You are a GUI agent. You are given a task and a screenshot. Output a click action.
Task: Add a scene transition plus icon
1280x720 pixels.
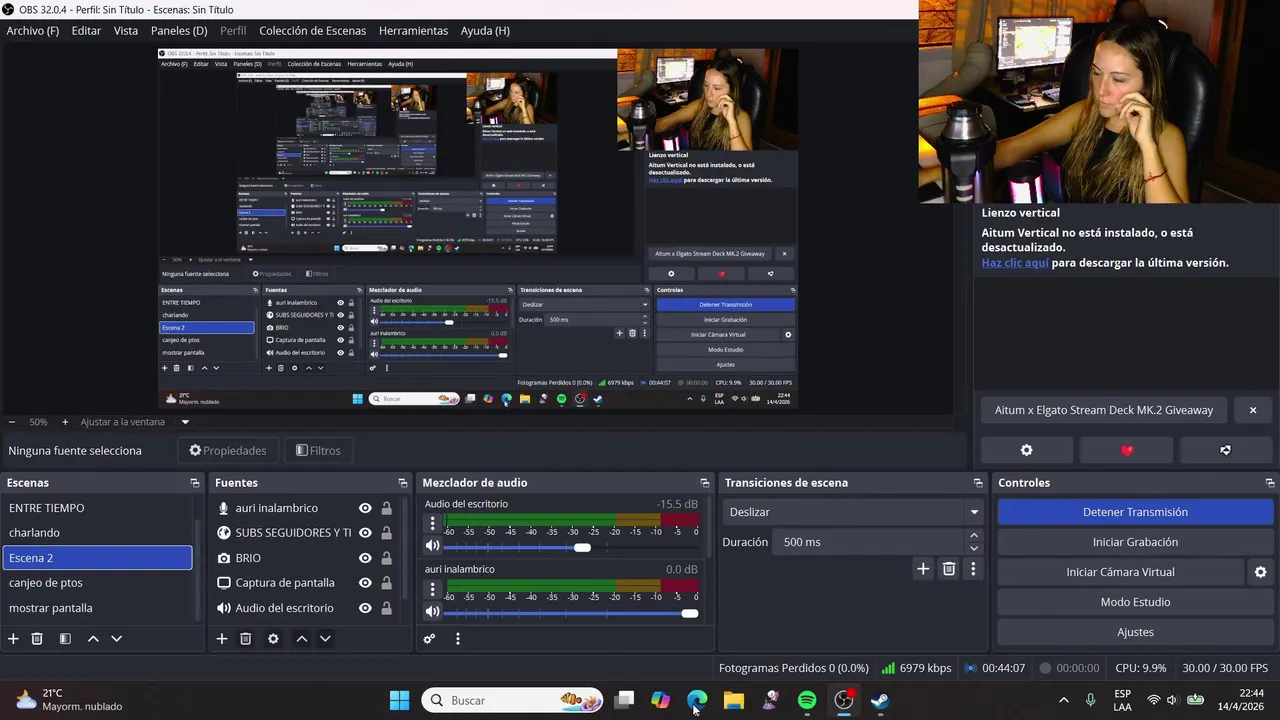click(x=923, y=569)
